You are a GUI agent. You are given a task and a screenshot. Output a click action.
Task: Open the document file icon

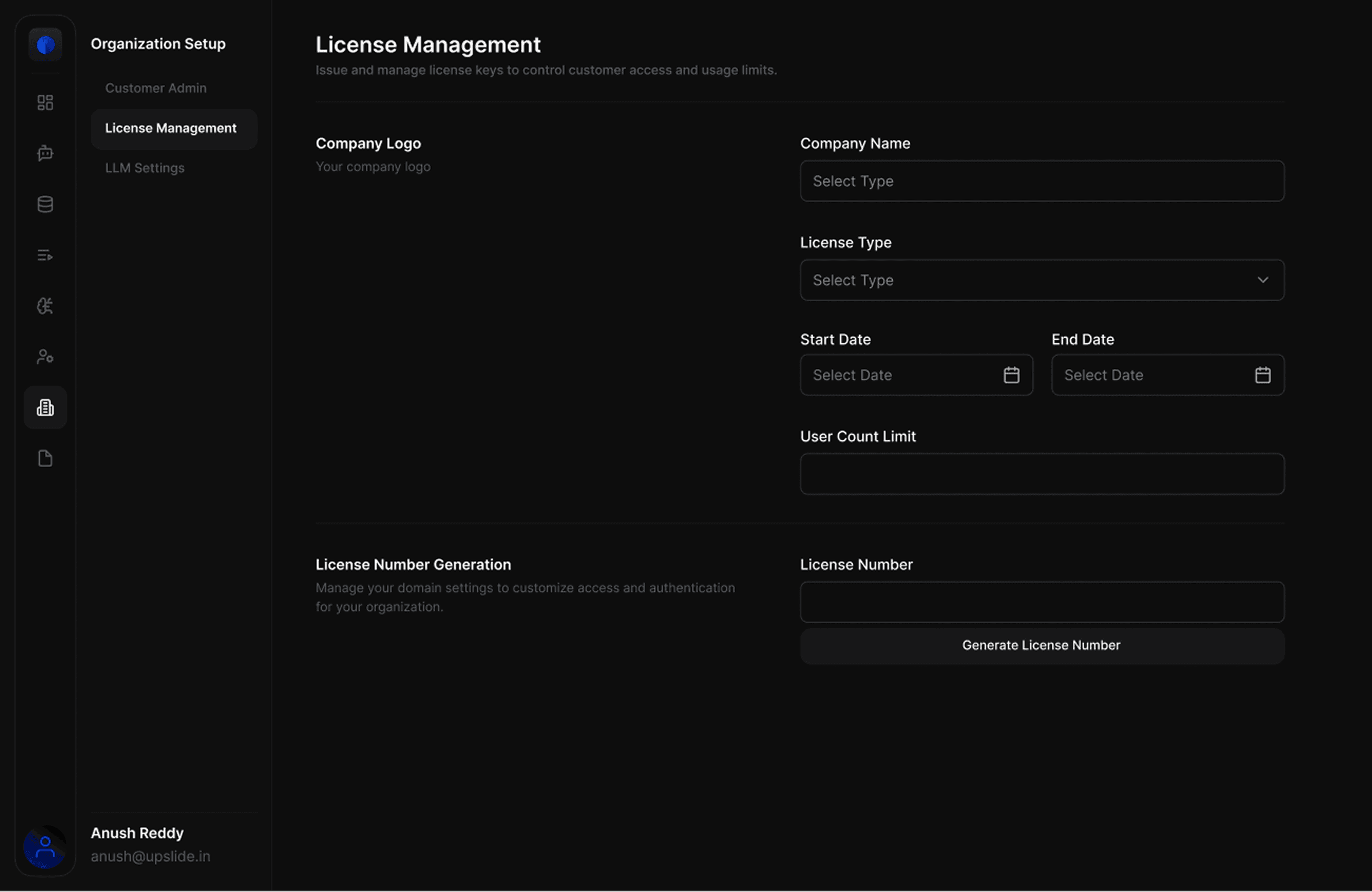coord(45,458)
